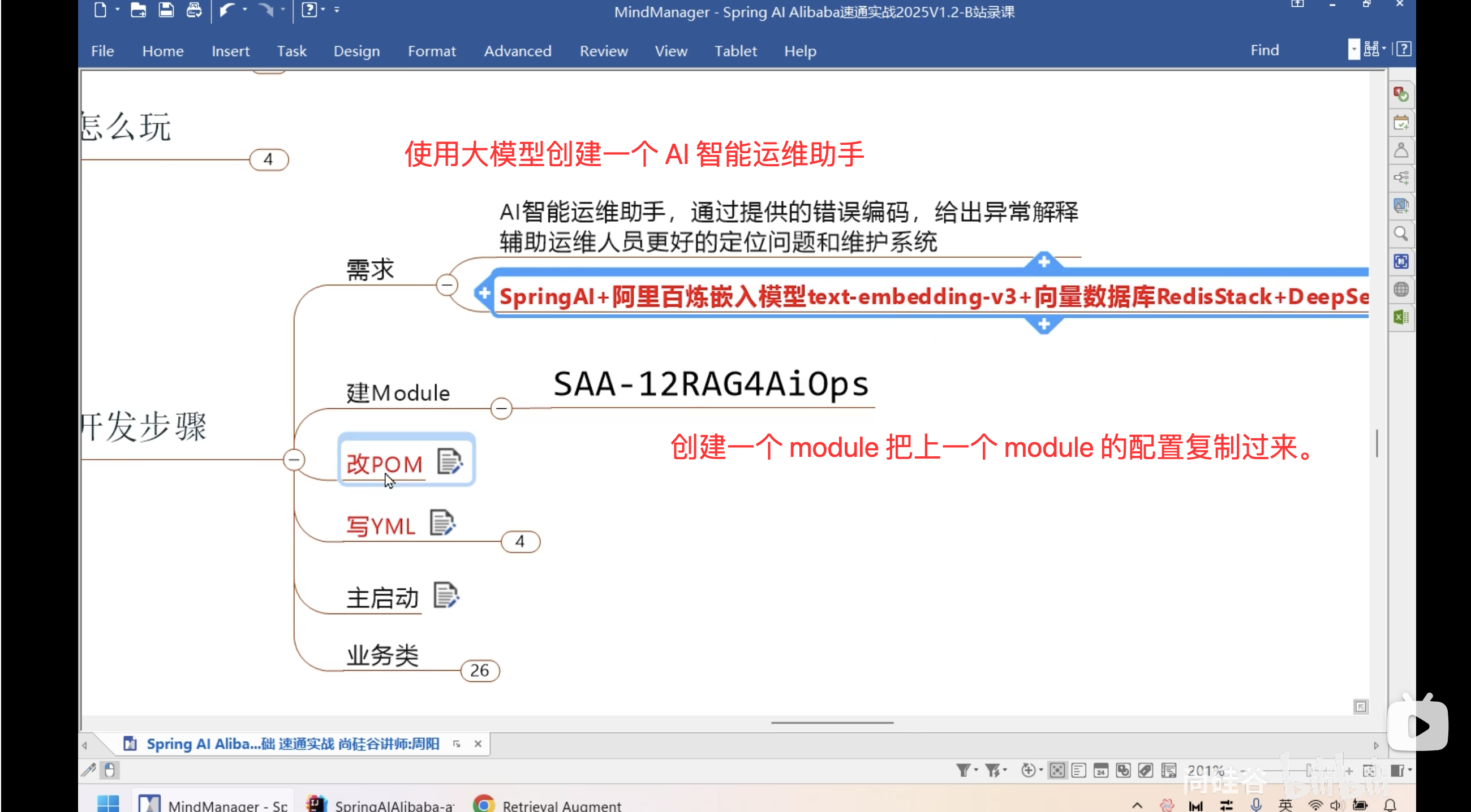Toggle the calendar date view in status bar
This screenshot has width=1471, height=812.
click(1101, 770)
